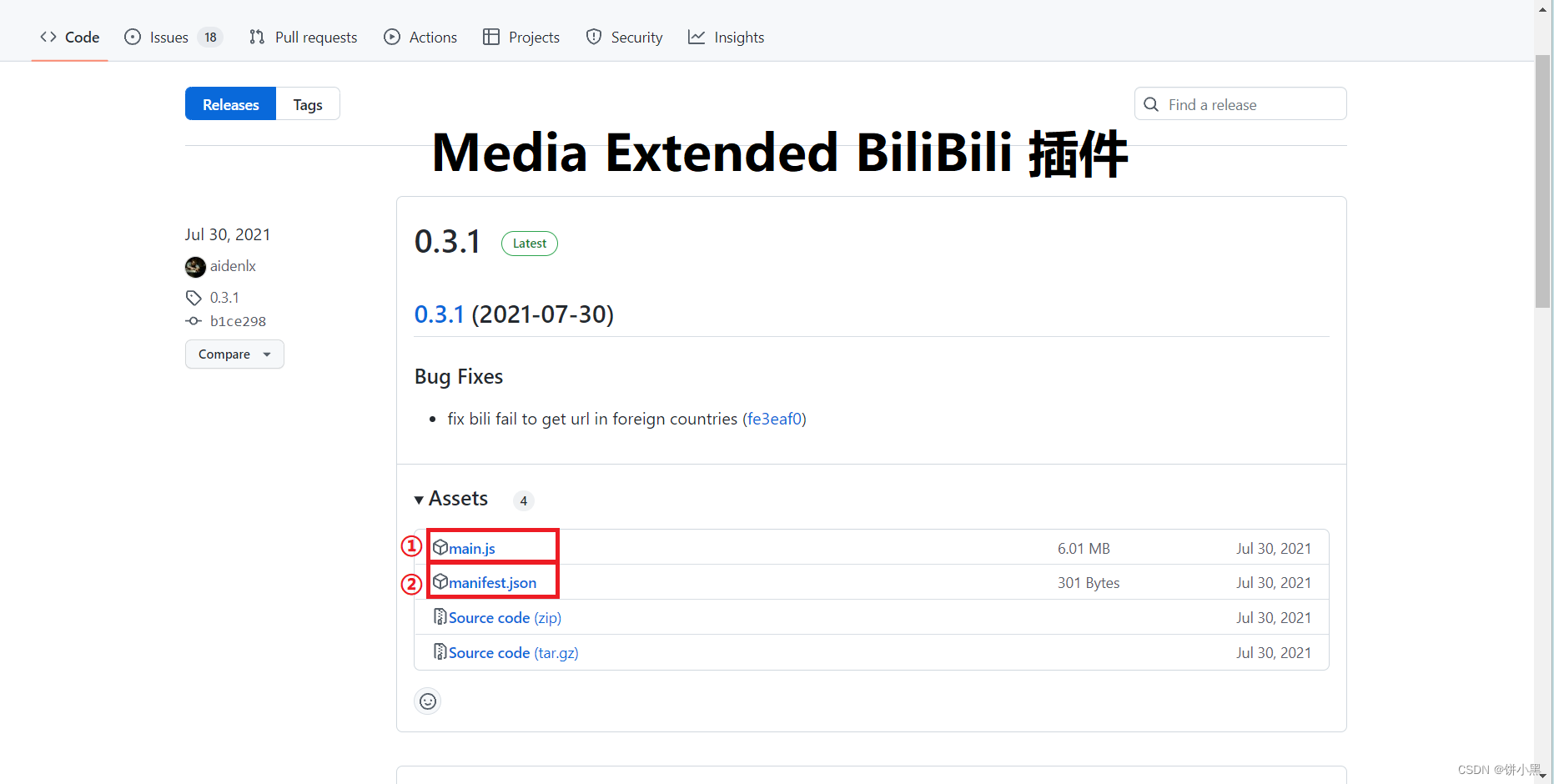This screenshot has height=784, width=1554.
Task: Open the Compare dropdown
Action: pyautogui.click(x=234, y=354)
